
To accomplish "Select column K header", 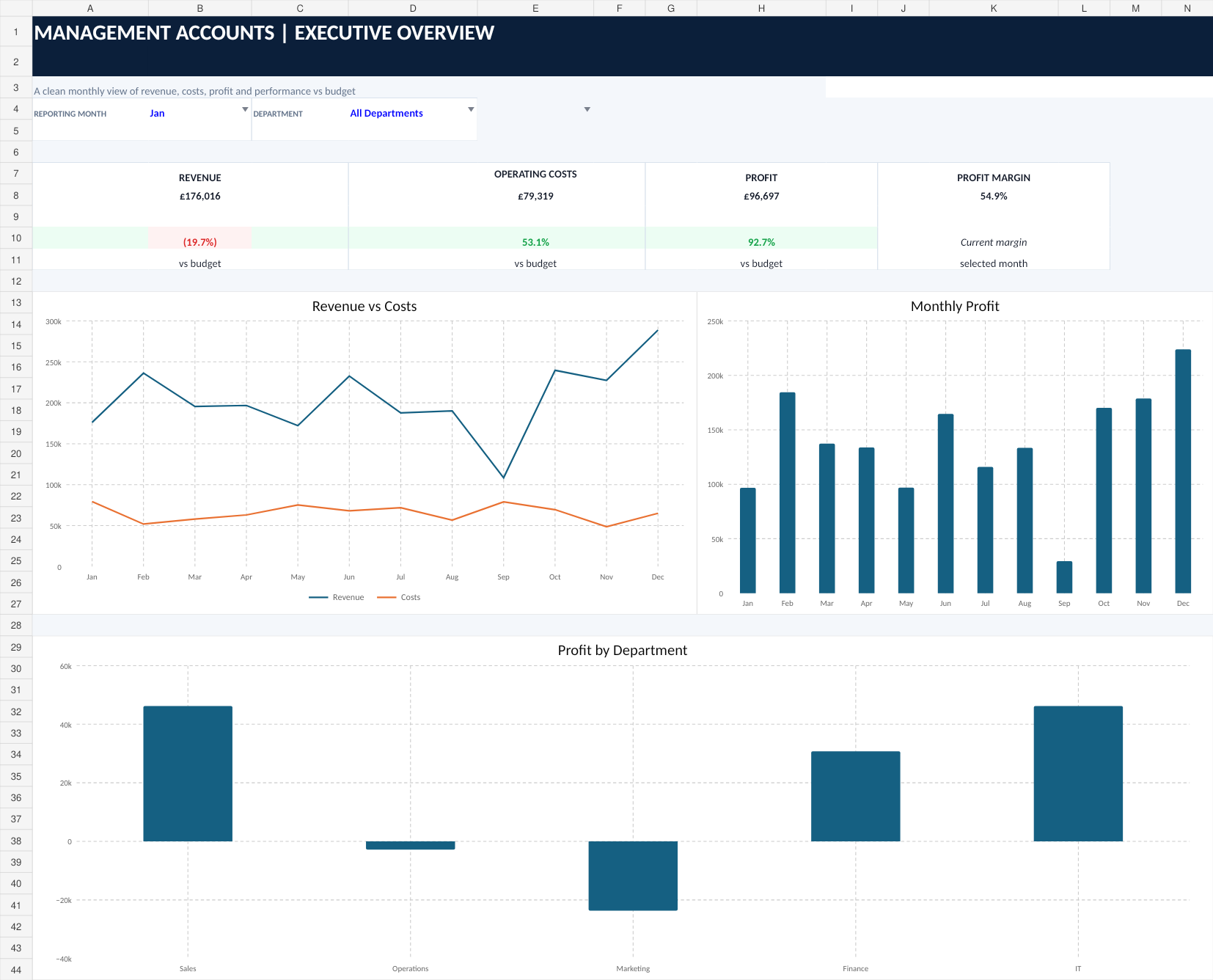I will coord(994,8).
